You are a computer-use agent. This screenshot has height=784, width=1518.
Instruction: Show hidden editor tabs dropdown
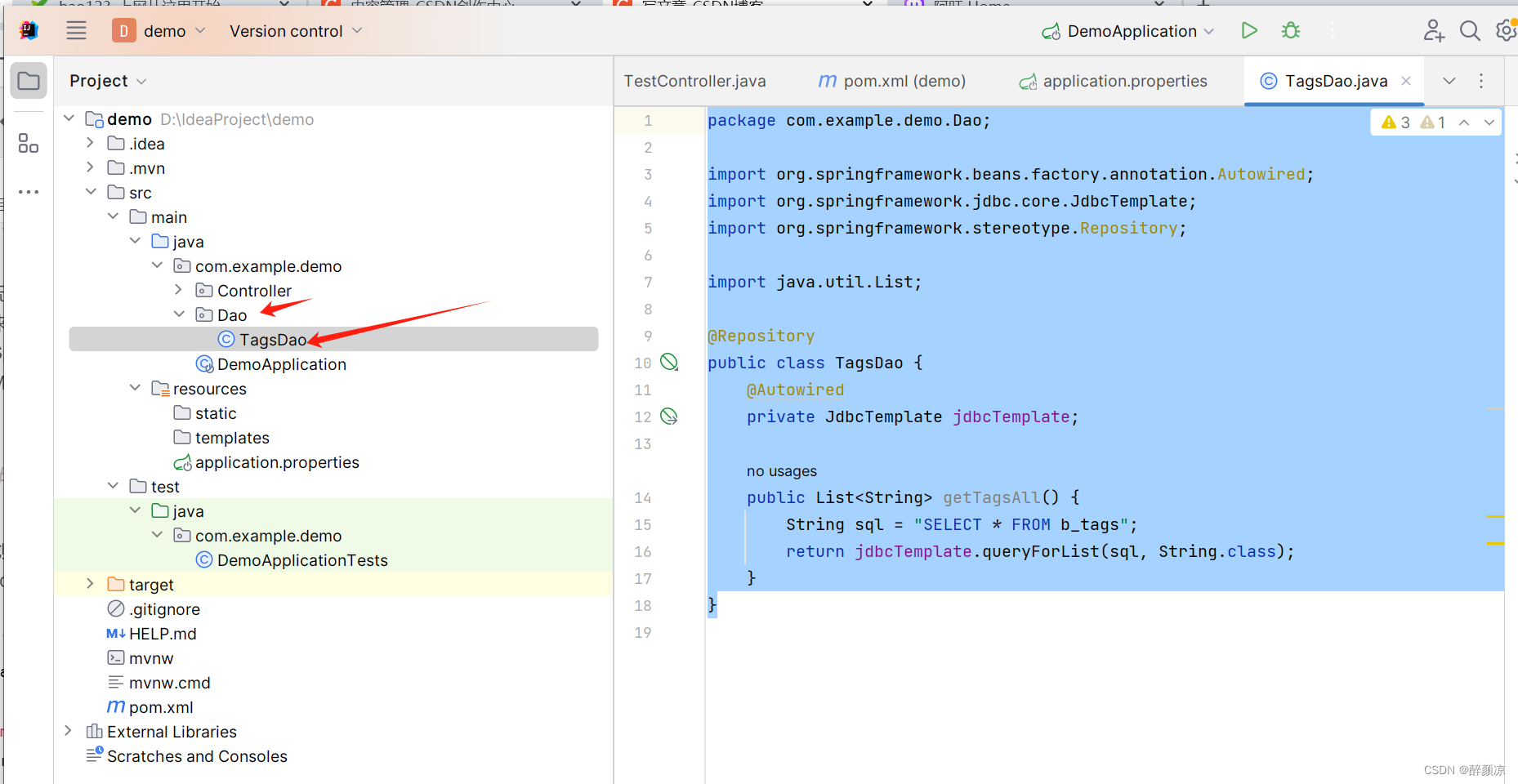pyautogui.click(x=1449, y=81)
